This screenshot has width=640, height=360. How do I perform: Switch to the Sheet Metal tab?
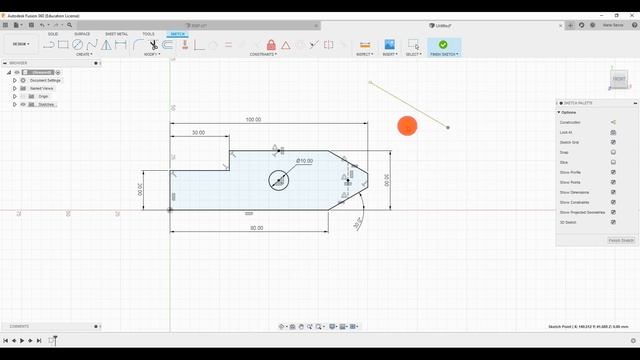pos(116,34)
